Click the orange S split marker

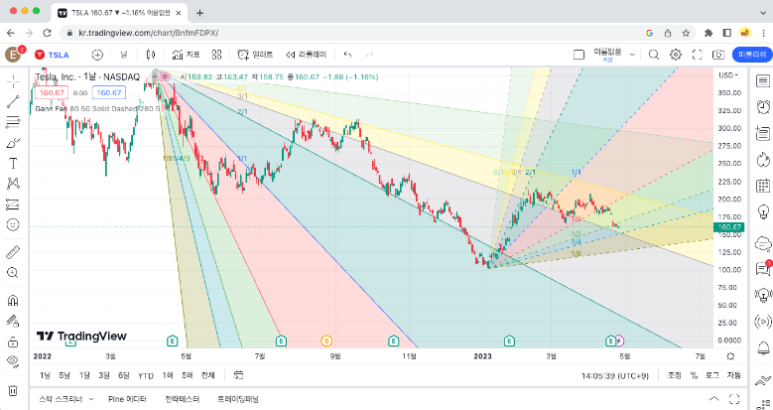click(326, 341)
